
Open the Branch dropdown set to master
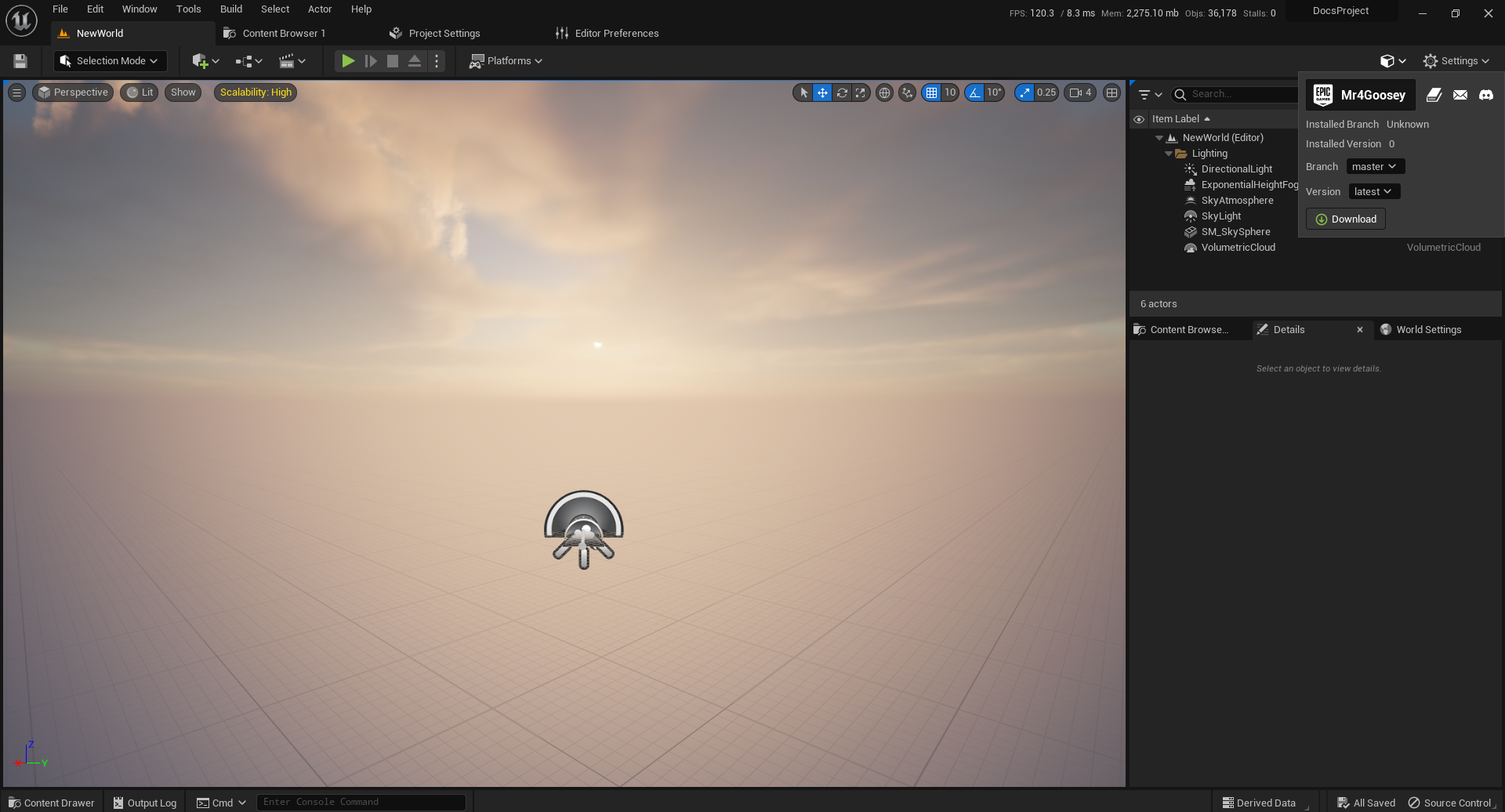coord(1374,166)
